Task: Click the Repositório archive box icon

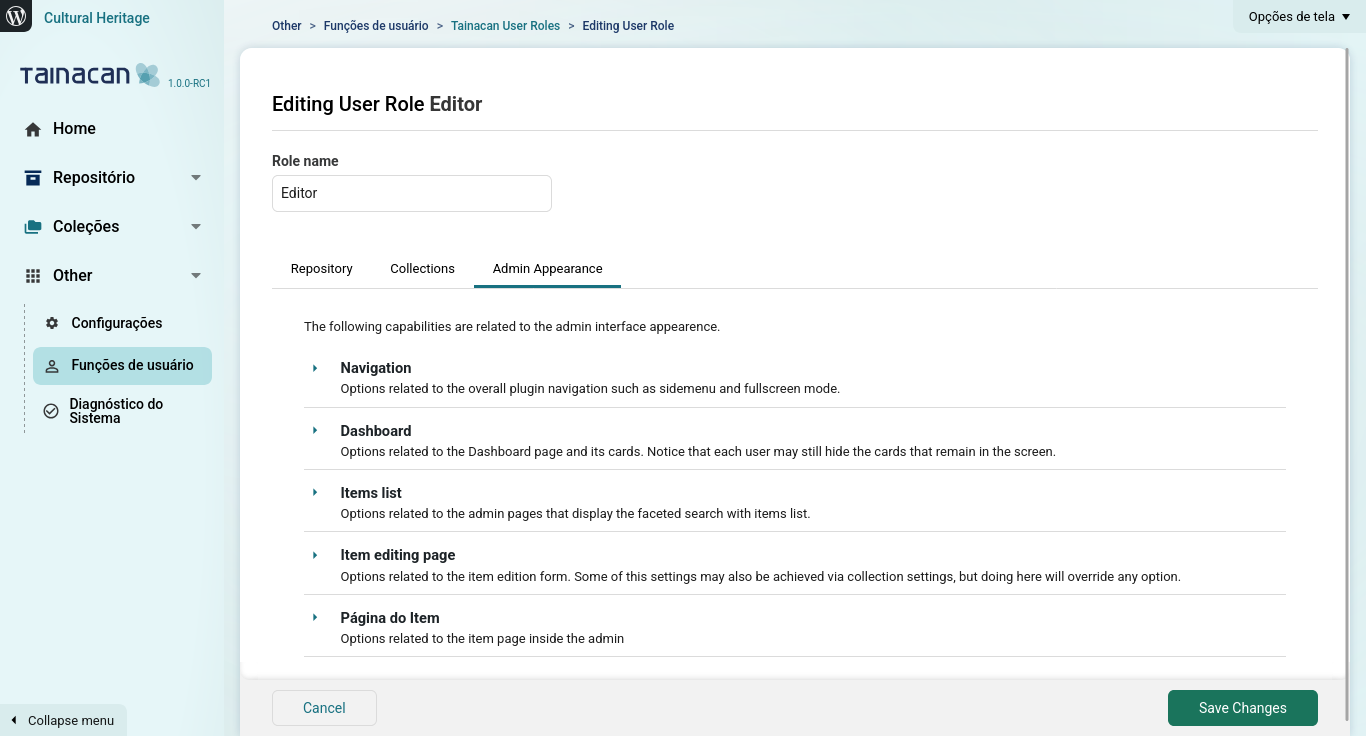Action: coord(33,178)
